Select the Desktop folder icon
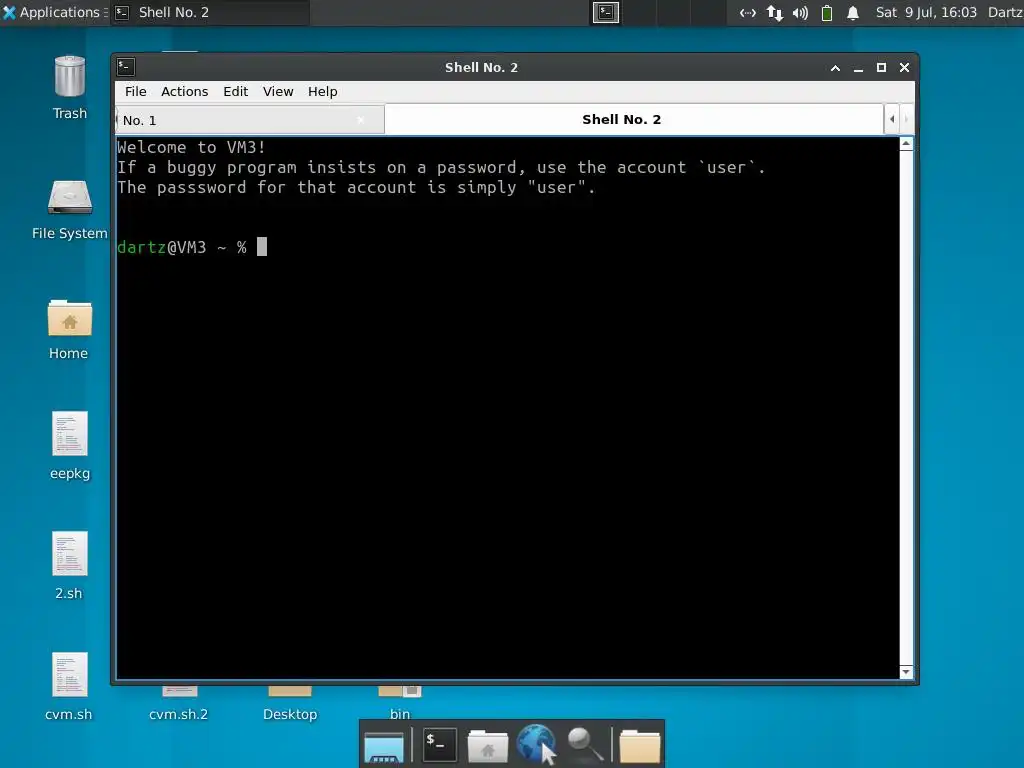 (290, 704)
